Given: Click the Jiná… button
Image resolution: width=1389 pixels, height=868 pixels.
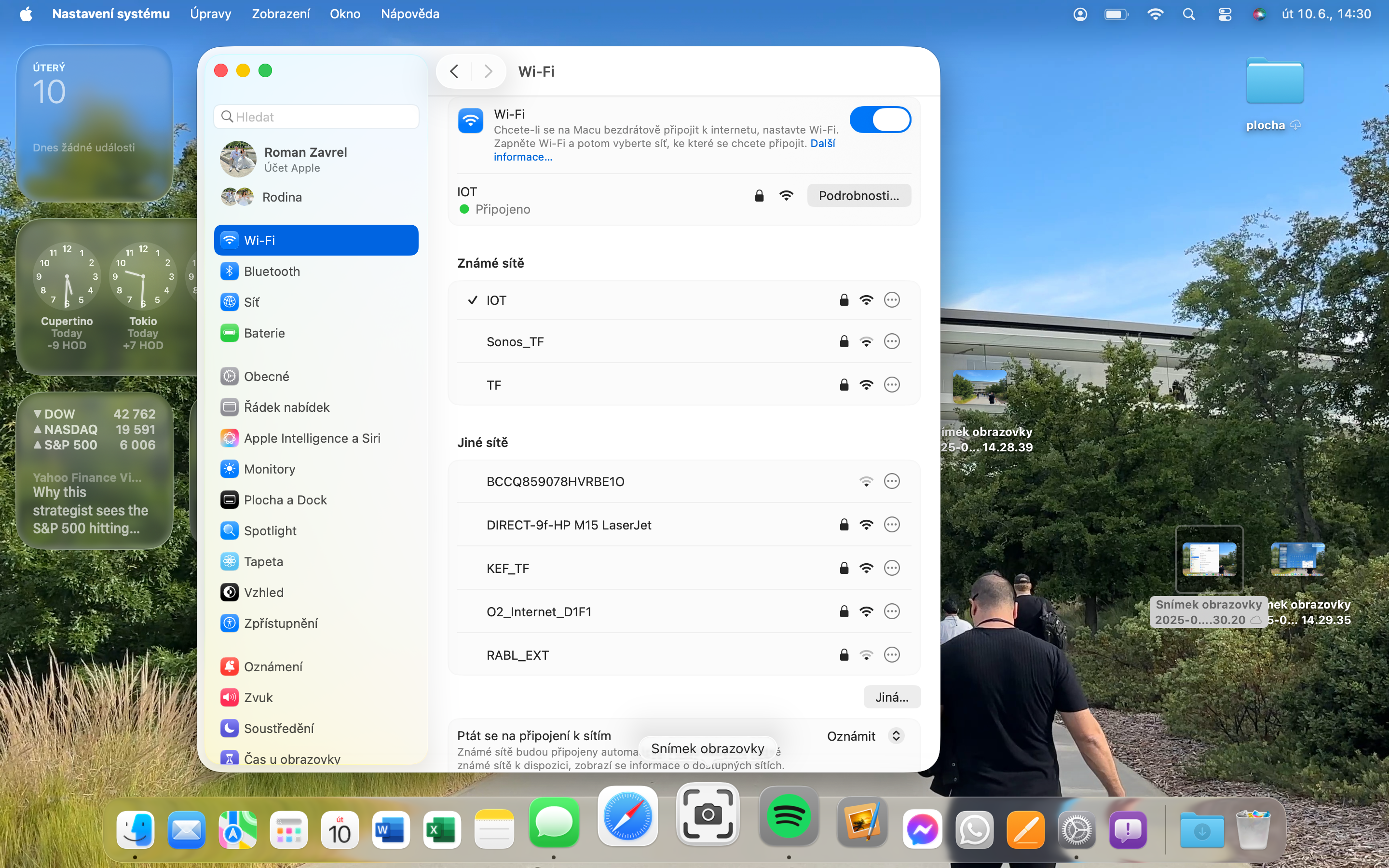Looking at the screenshot, I should 891,697.
